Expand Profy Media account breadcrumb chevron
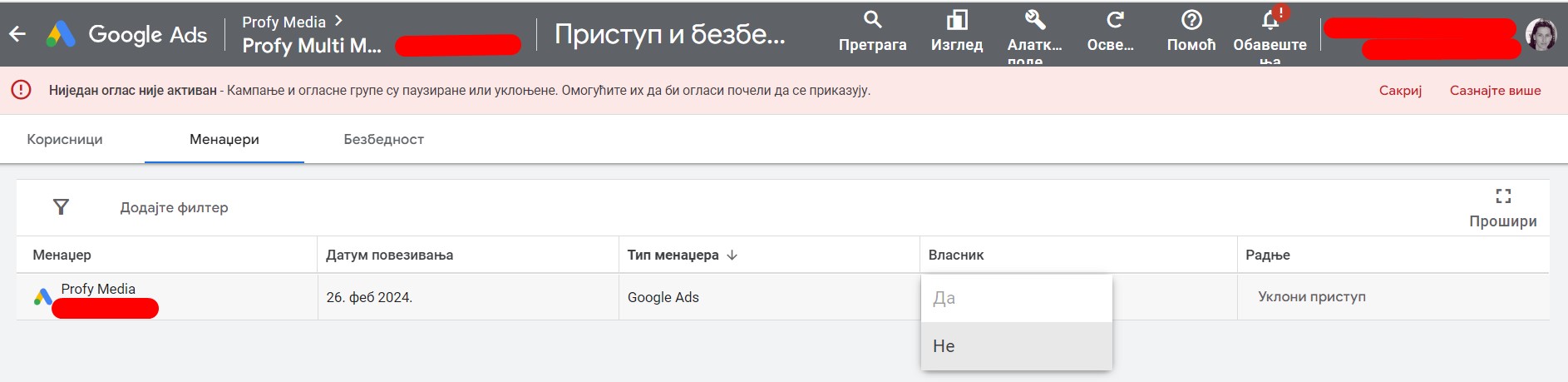 (338, 21)
